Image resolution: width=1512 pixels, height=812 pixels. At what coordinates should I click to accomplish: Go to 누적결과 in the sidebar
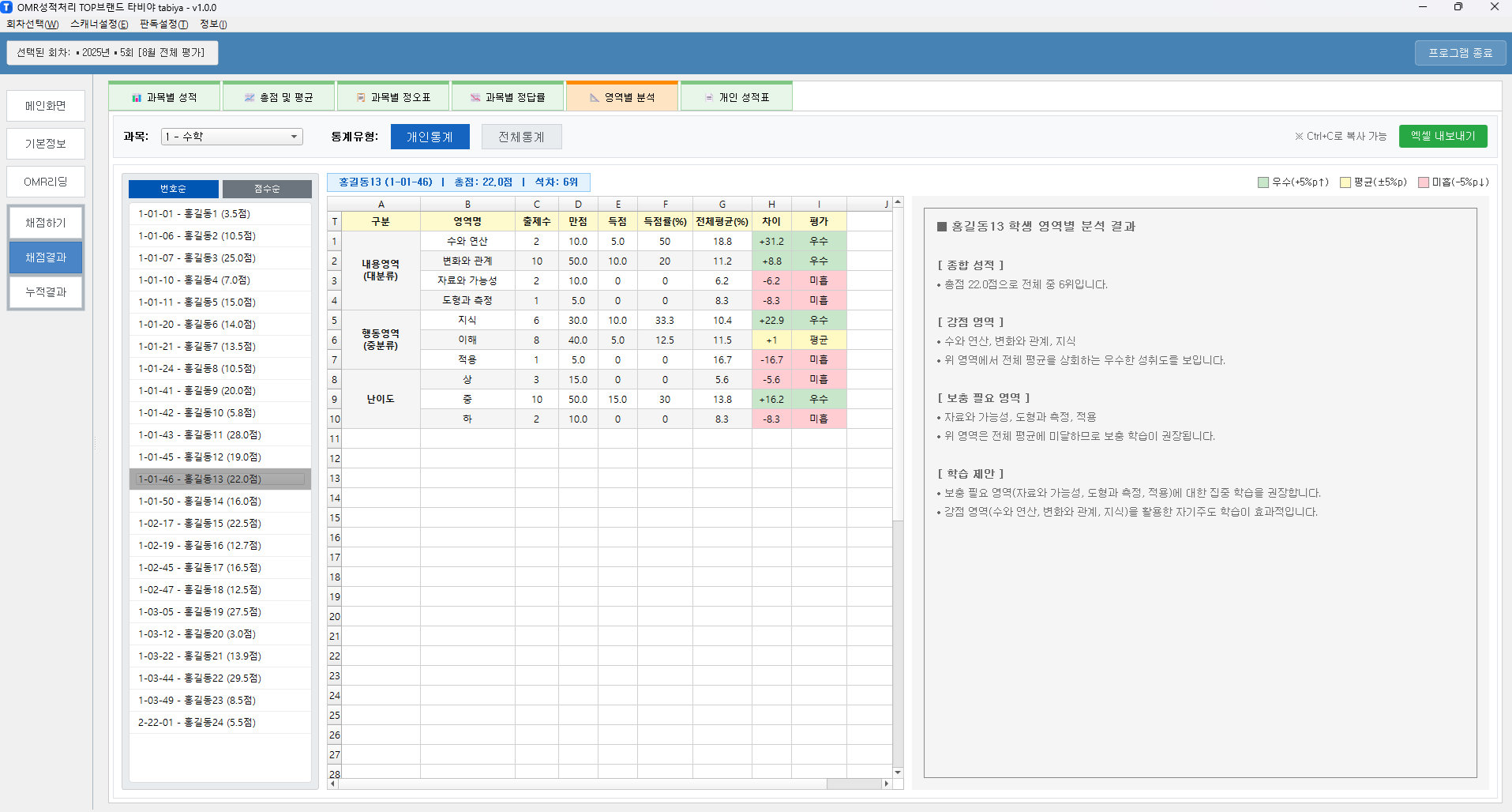(x=46, y=292)
